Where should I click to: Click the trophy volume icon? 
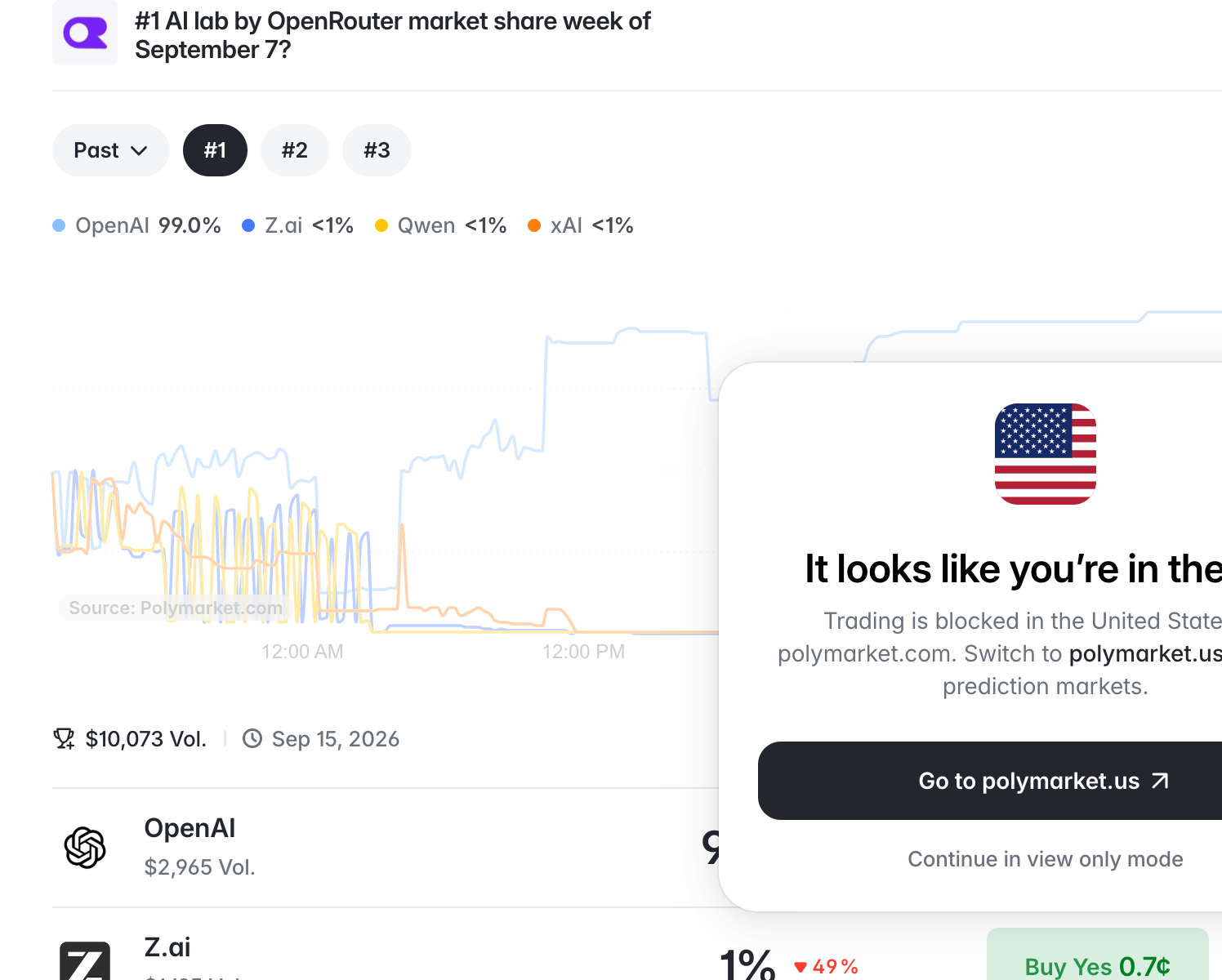click(x=64, y=739)
